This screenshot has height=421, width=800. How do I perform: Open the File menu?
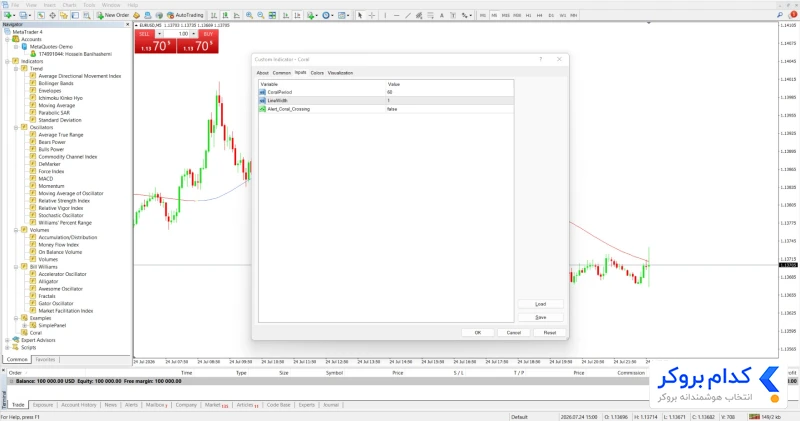(x=15, y=5)
